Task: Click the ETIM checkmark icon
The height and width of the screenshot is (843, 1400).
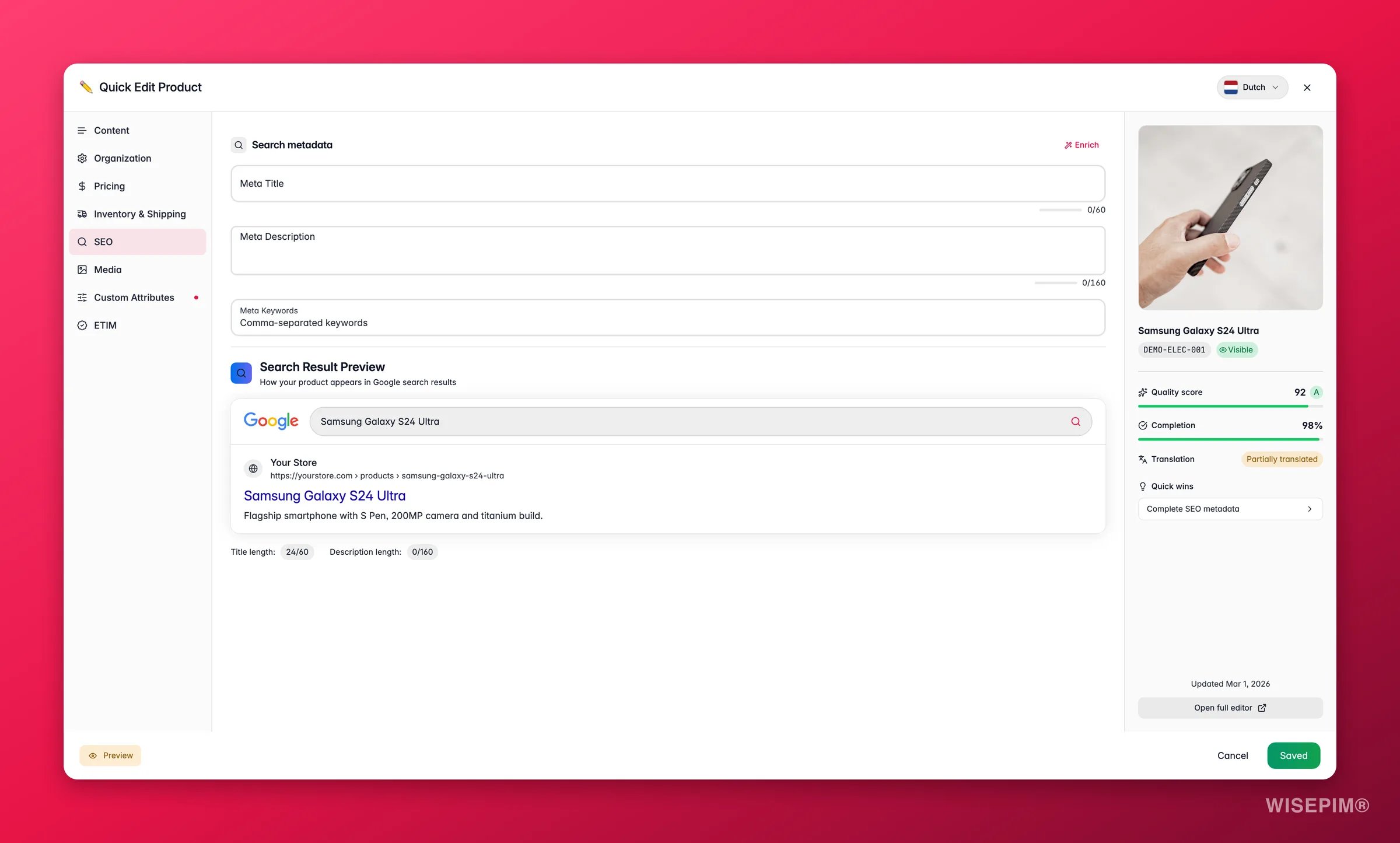Action: (82, 326)
